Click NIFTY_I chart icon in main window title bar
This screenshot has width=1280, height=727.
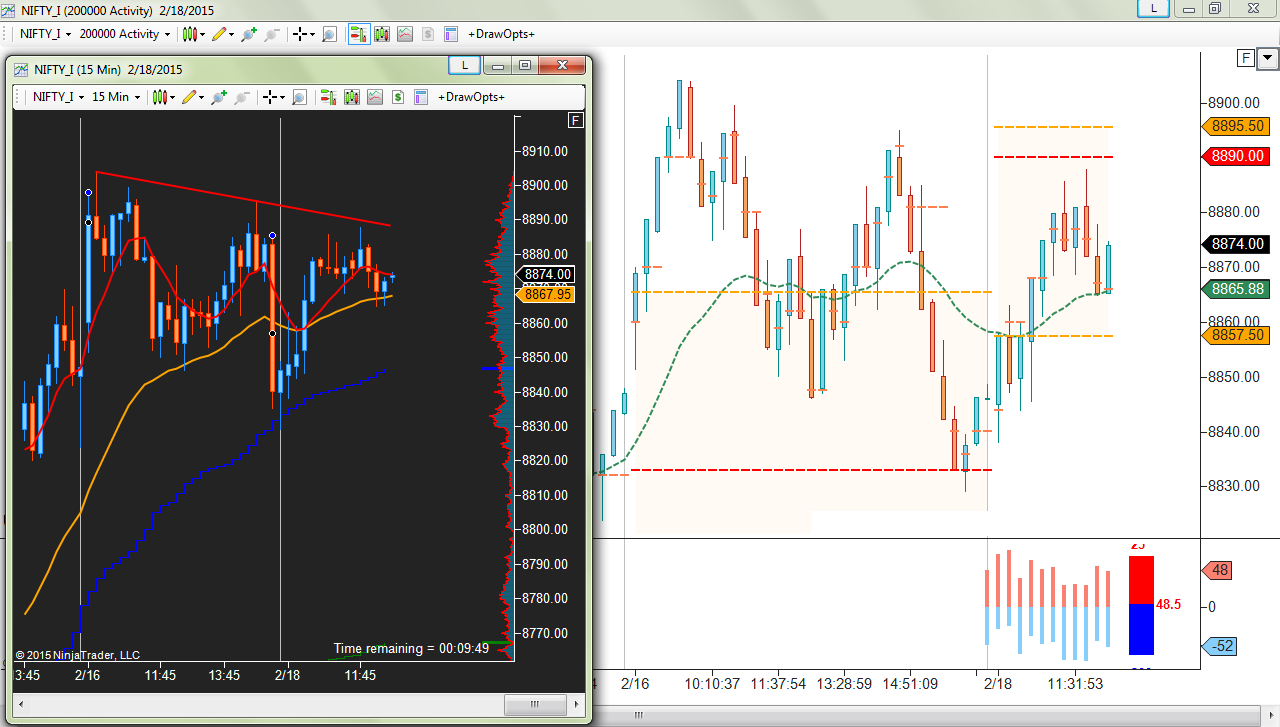pyautogui.click(x=9, y=10)
